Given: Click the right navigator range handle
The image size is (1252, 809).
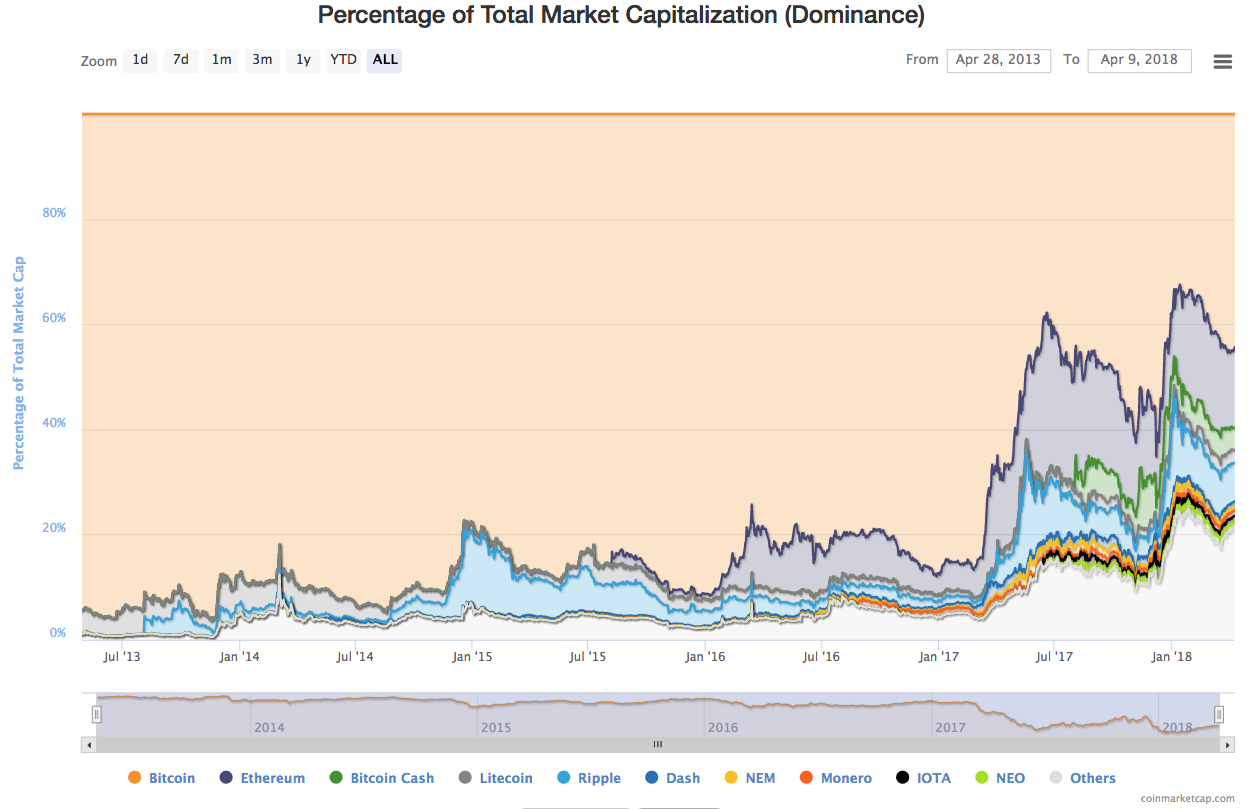Looking at the screenshot, I should click(1219, 714).
